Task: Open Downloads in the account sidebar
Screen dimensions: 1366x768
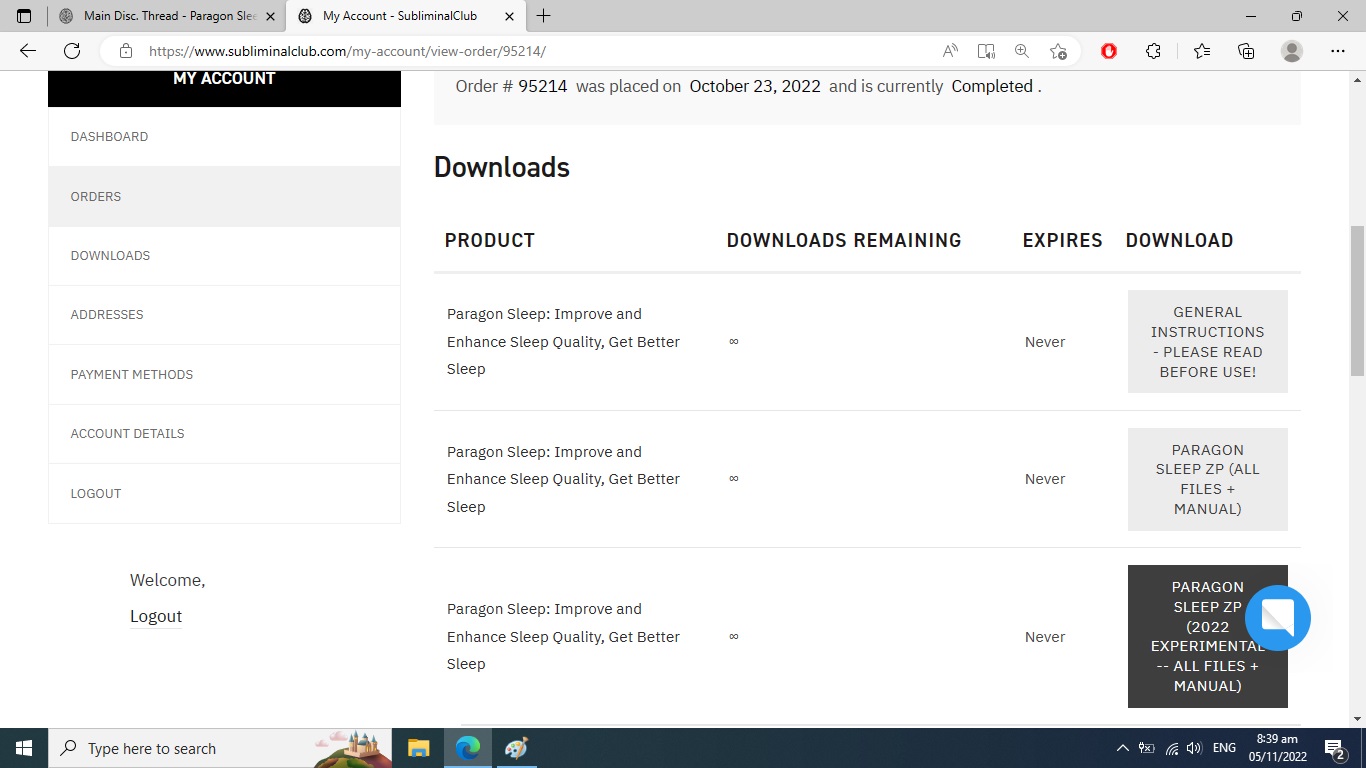Action: coord(110,255)
